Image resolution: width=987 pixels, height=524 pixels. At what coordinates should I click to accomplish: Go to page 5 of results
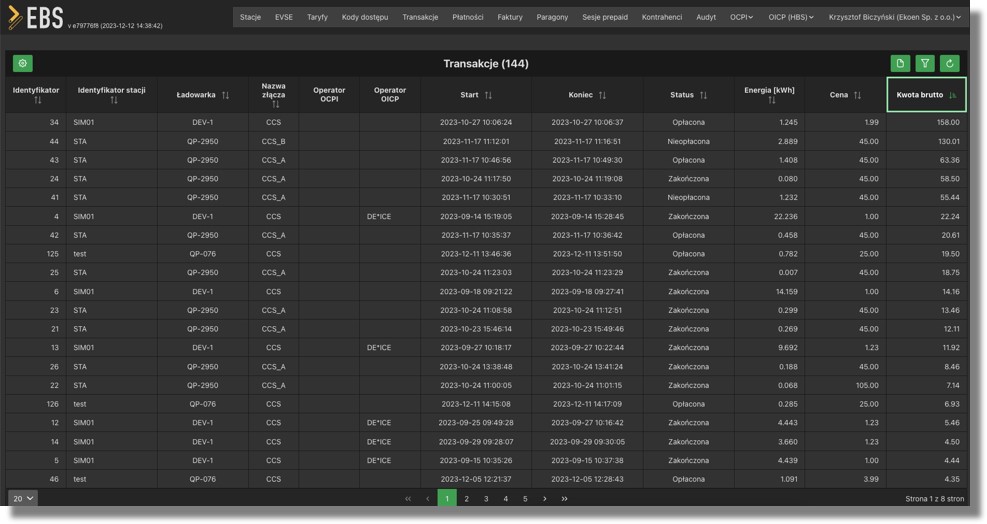(x=525, y=498)
